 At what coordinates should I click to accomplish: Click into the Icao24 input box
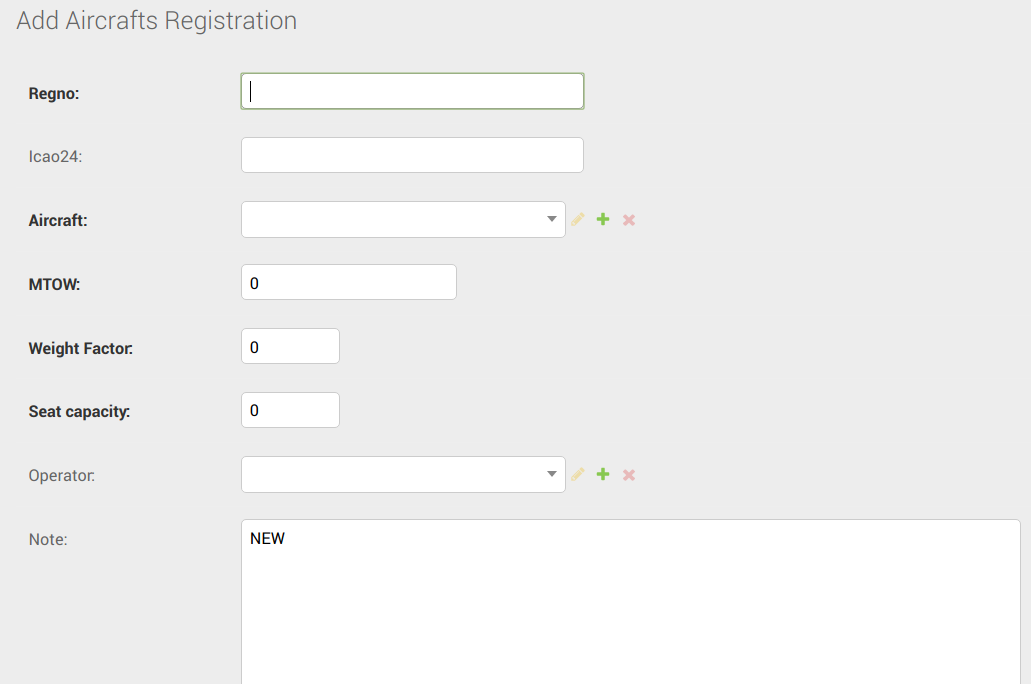(x=412, y=155)
